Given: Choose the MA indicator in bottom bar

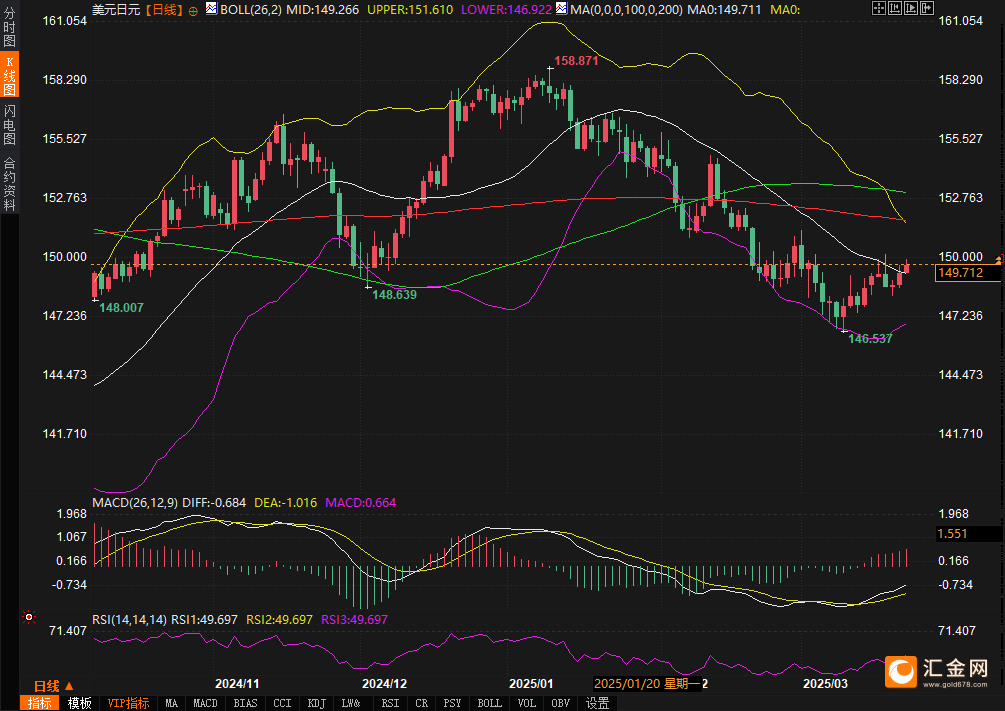Looking at the screenshot, I should pyautogui.click(x=171, y=703).
